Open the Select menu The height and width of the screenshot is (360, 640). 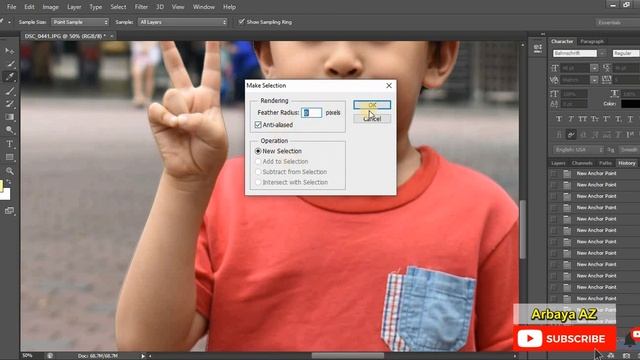[118, 7]
